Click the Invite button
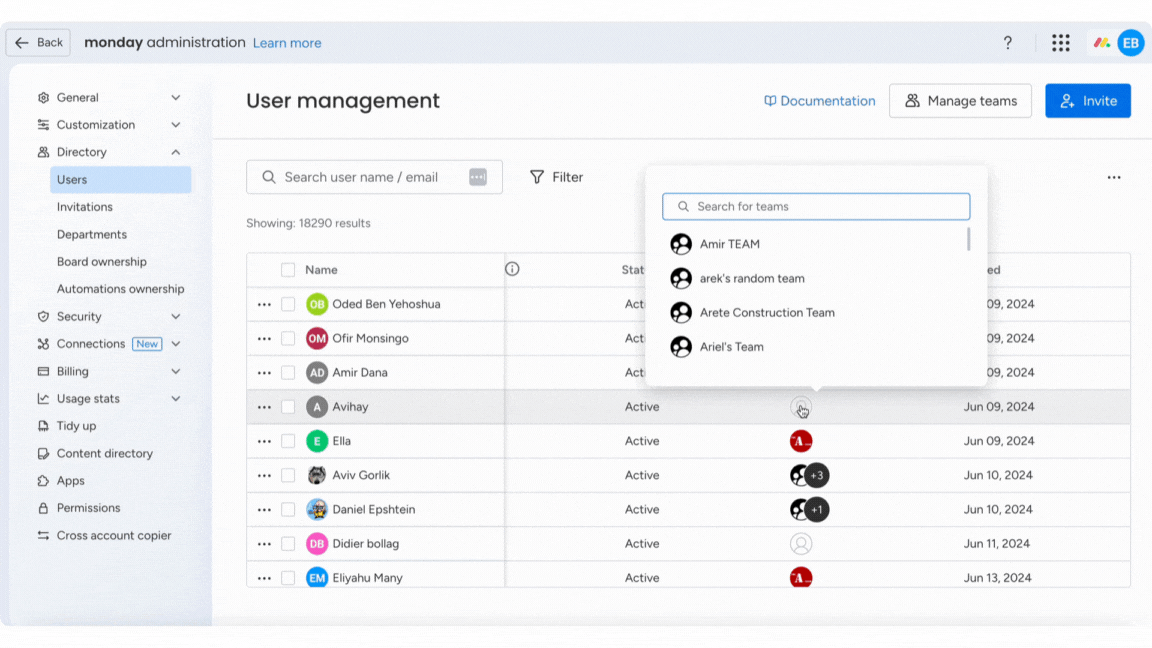1152x648 pixels. pos(1087,101)
